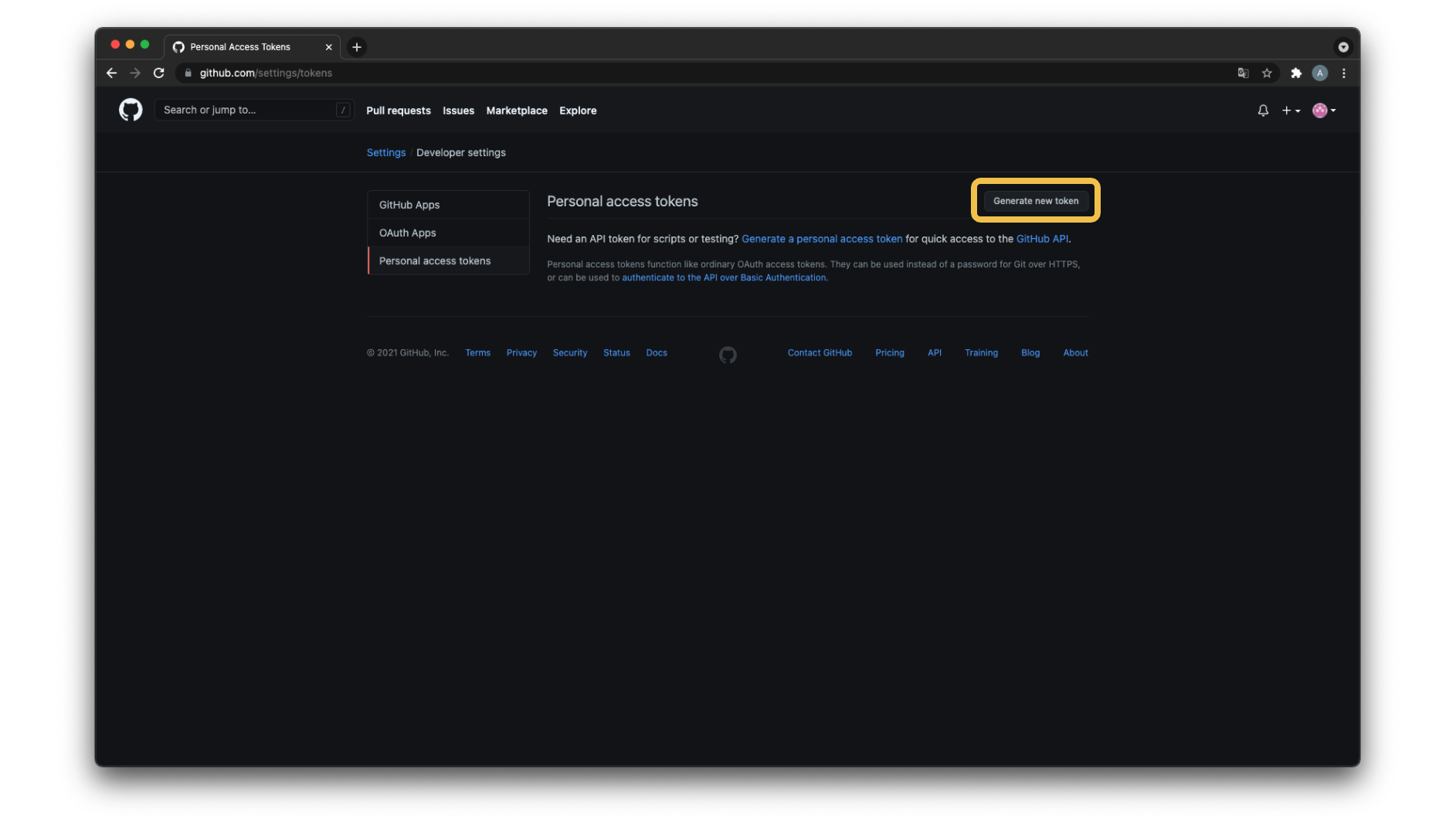The image size is (1456, 820).
Task: Click Generate new token button
Action: pyautogui.click(x=1036, y=201)
